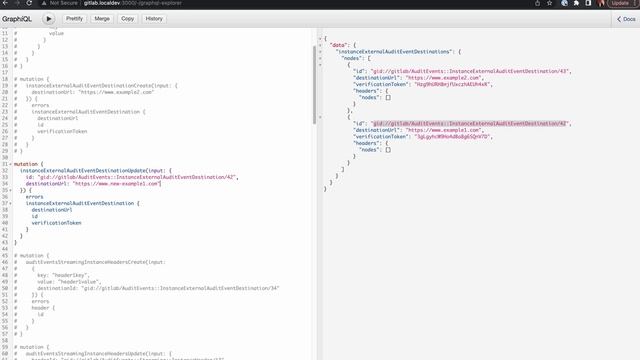
Task: Collapse the second node object in results
Action: [320, 117]
